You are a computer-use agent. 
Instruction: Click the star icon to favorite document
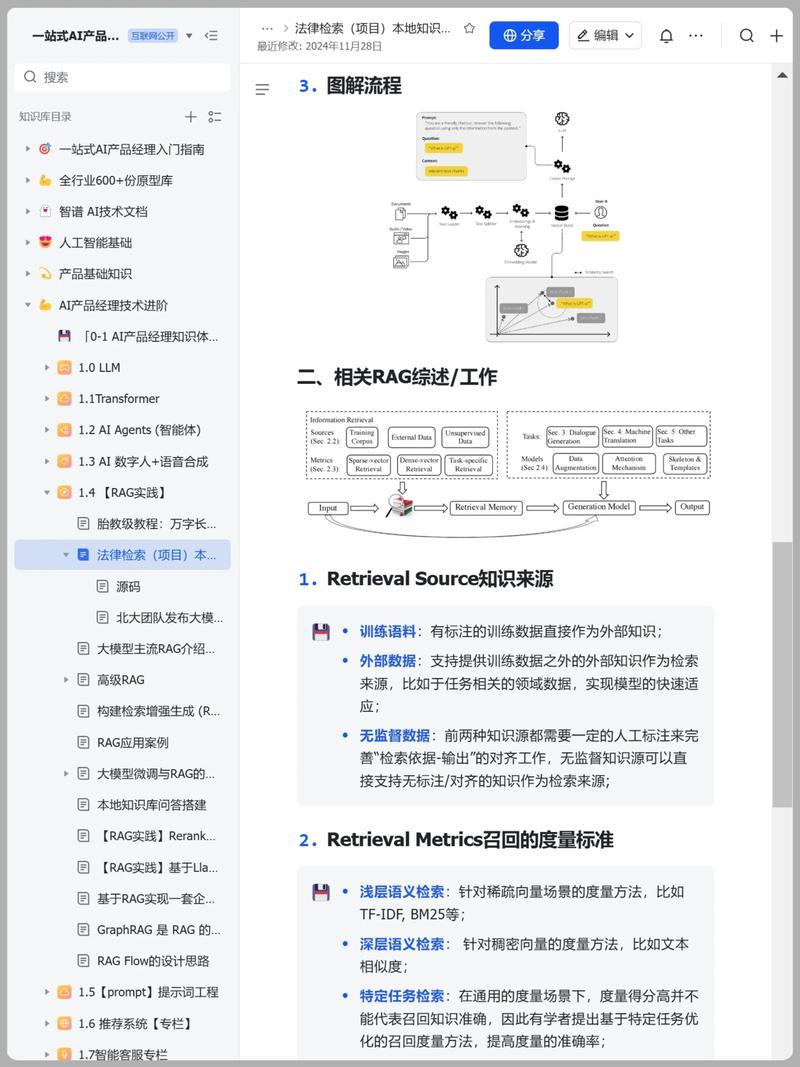[469, 29]
